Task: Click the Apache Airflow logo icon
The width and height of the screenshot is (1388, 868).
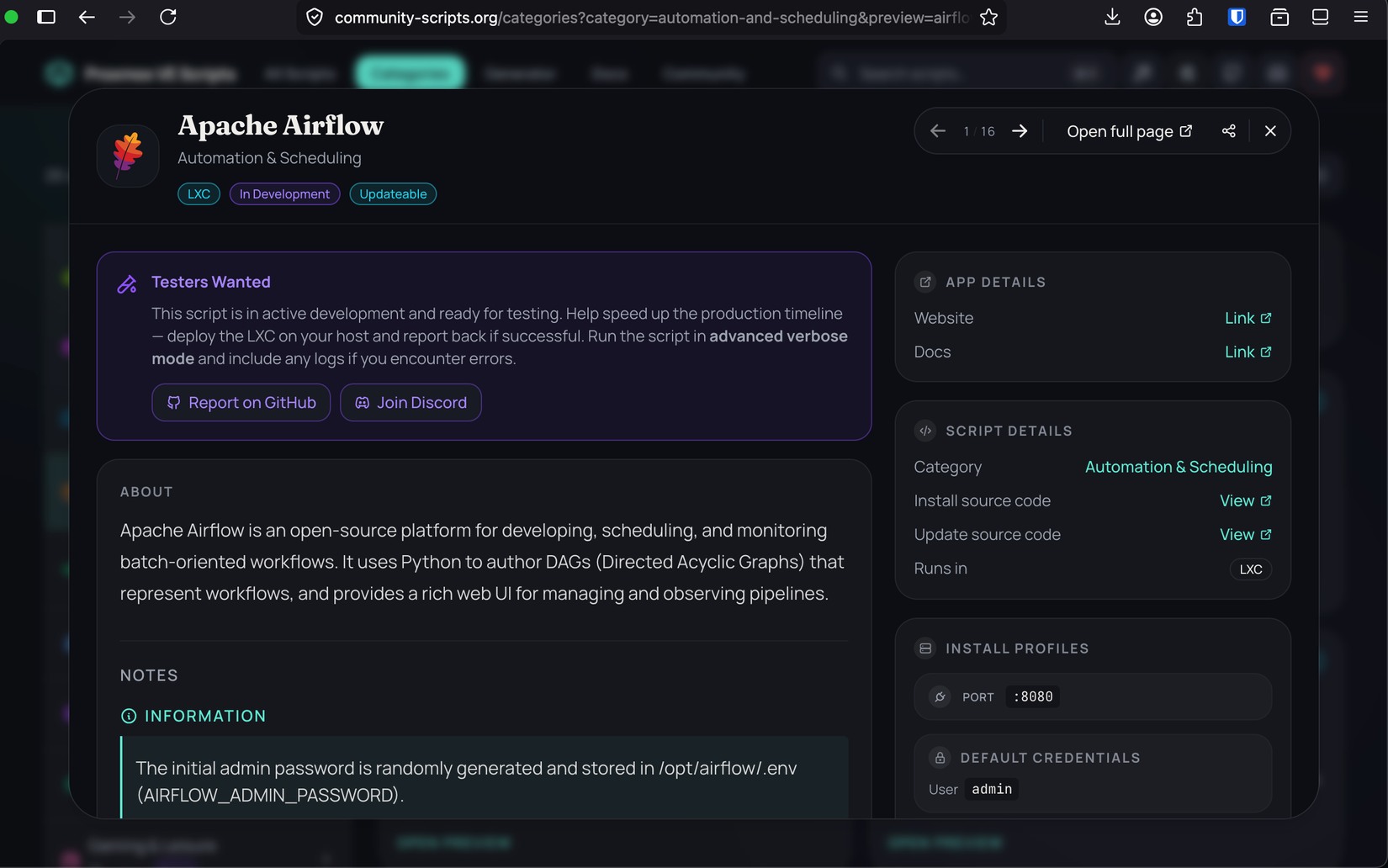Action: (128, 156)
